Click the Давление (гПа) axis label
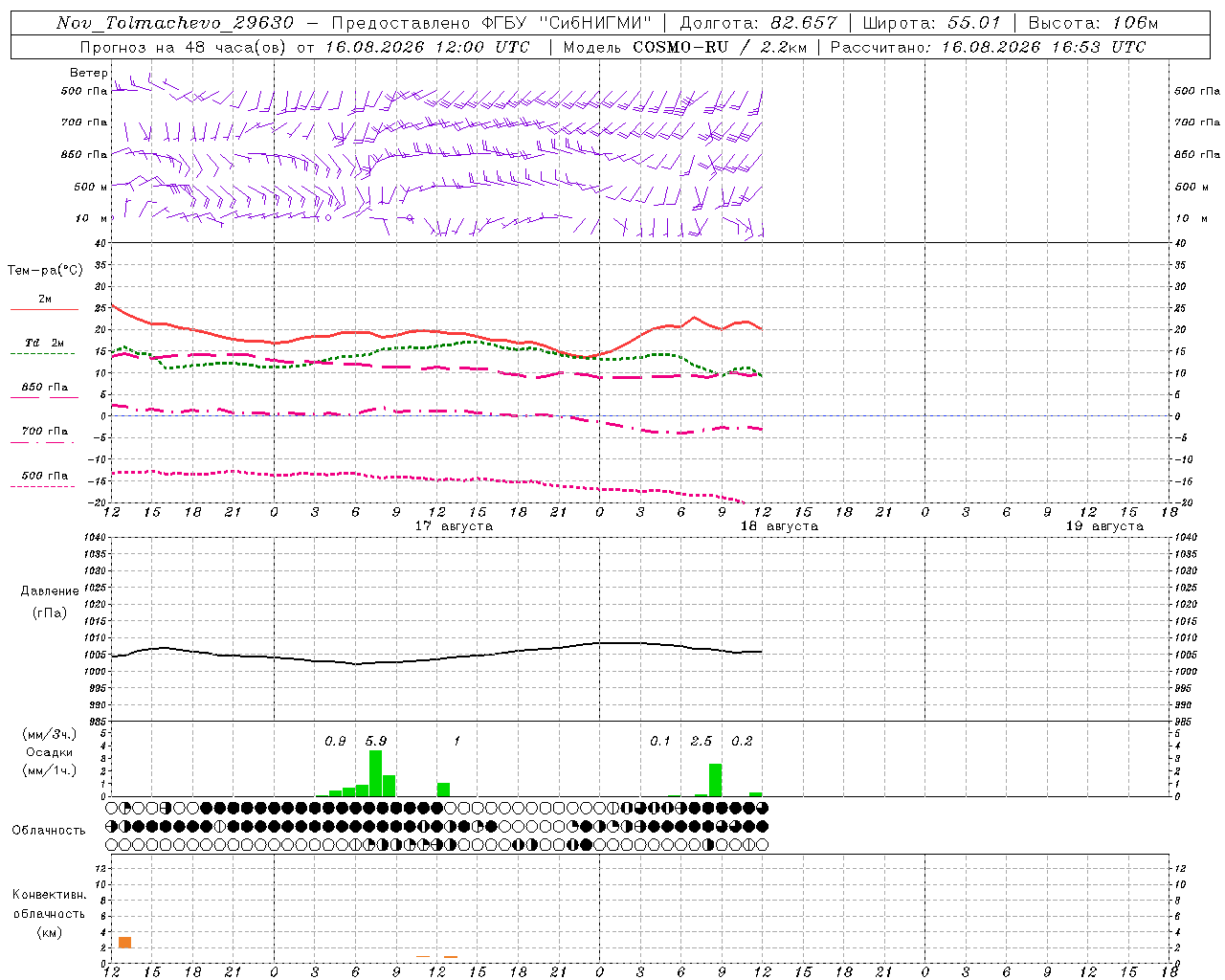The height and width of the screenshot is (980, 1225). point(50,602)
